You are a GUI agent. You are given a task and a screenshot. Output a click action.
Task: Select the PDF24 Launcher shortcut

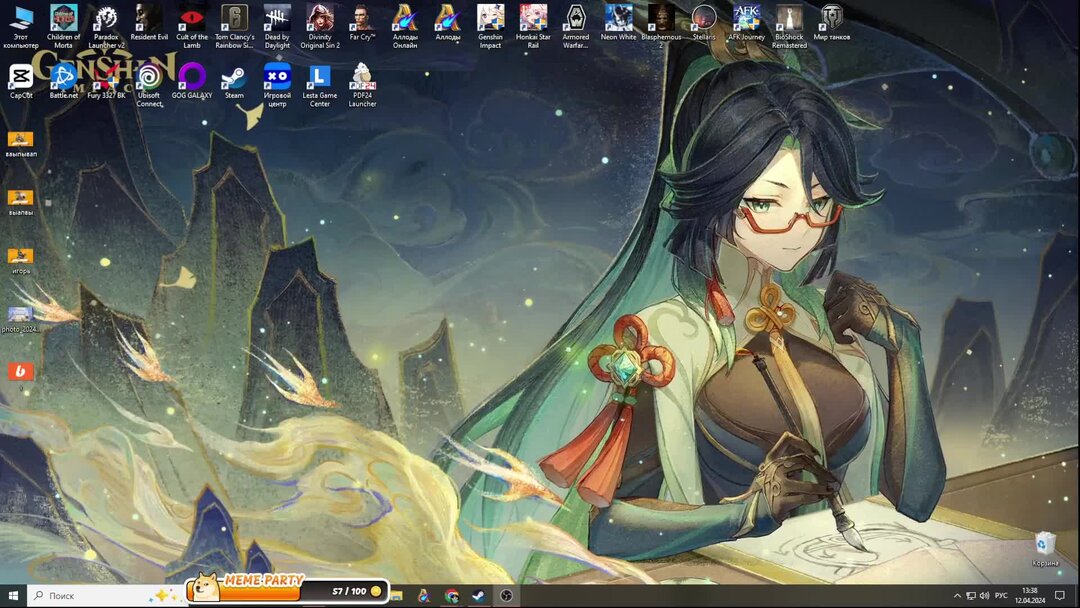coord(362,85)
